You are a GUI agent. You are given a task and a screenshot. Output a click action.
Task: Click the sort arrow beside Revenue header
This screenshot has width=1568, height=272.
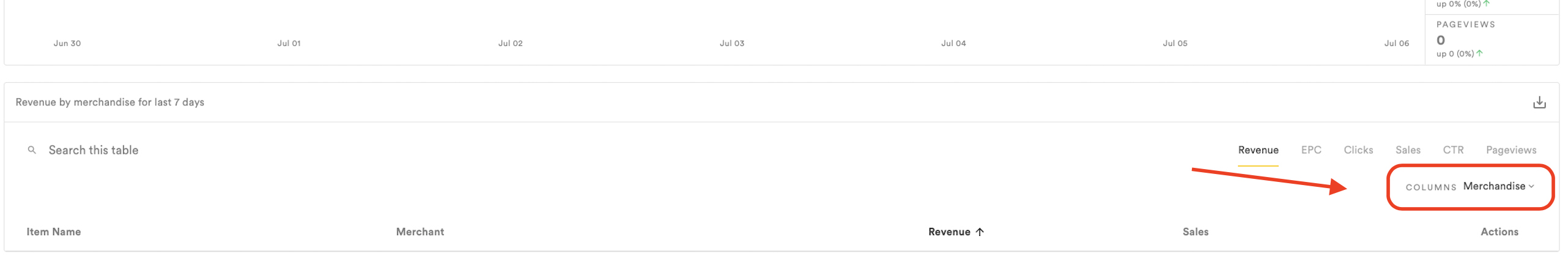pos(980,232)
